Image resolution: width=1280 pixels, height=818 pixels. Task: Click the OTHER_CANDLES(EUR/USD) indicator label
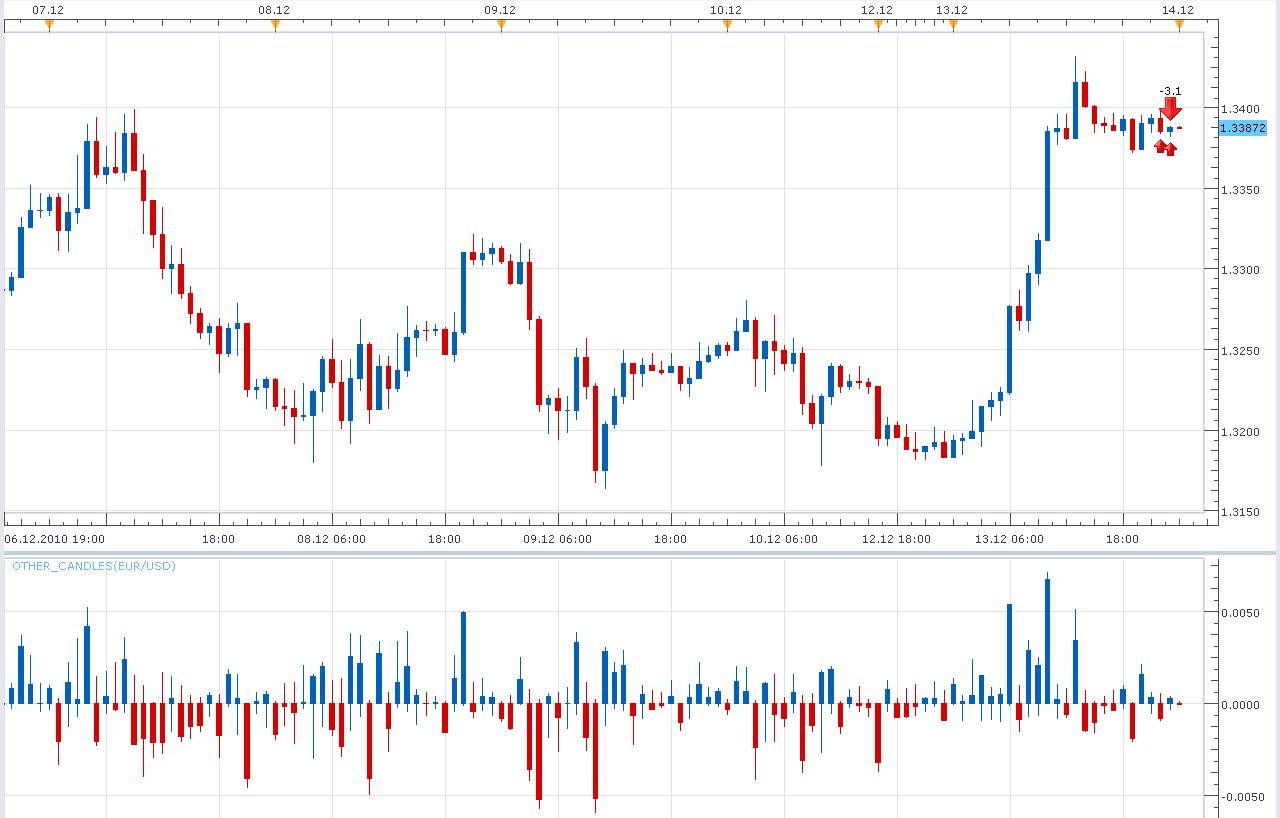tap(94, 566)
